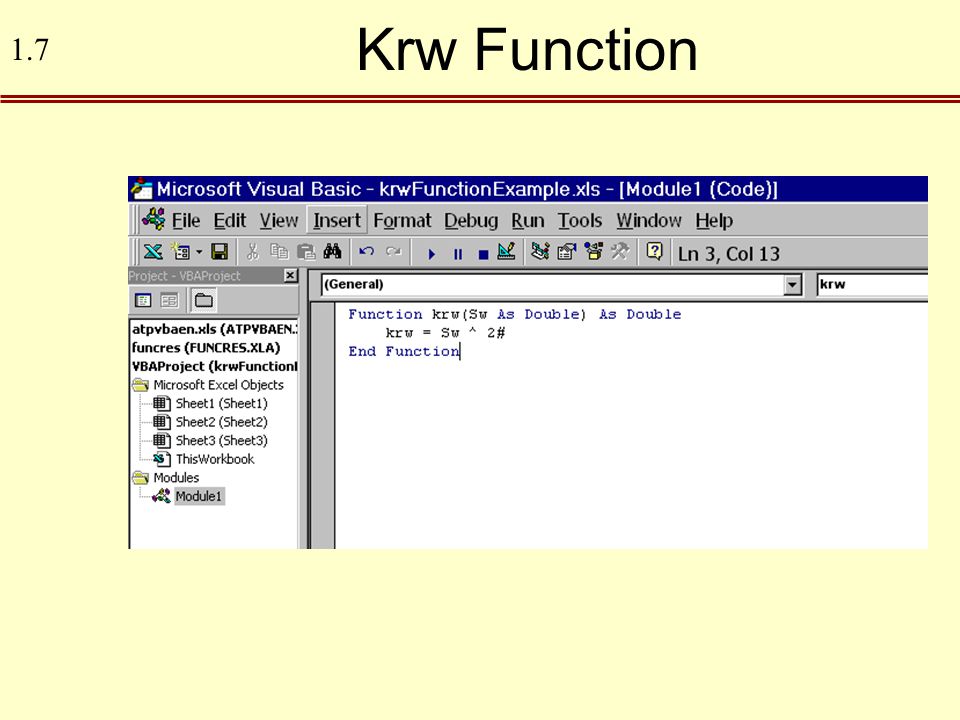Image resolution: width=960 pixels, height=720 pixels.
Task: Close the Project - VBAProject pane
Action: pyautogui.click(x=291, y=276)
